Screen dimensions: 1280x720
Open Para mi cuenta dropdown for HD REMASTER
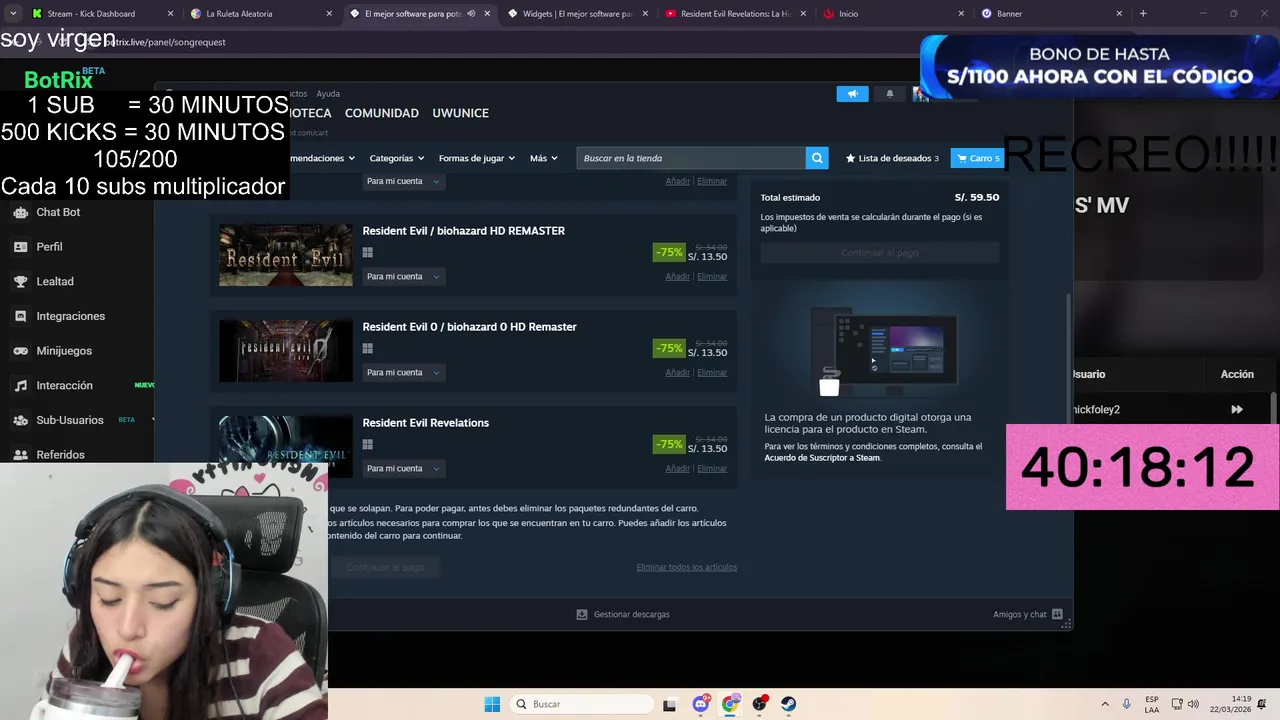(402, 276)
